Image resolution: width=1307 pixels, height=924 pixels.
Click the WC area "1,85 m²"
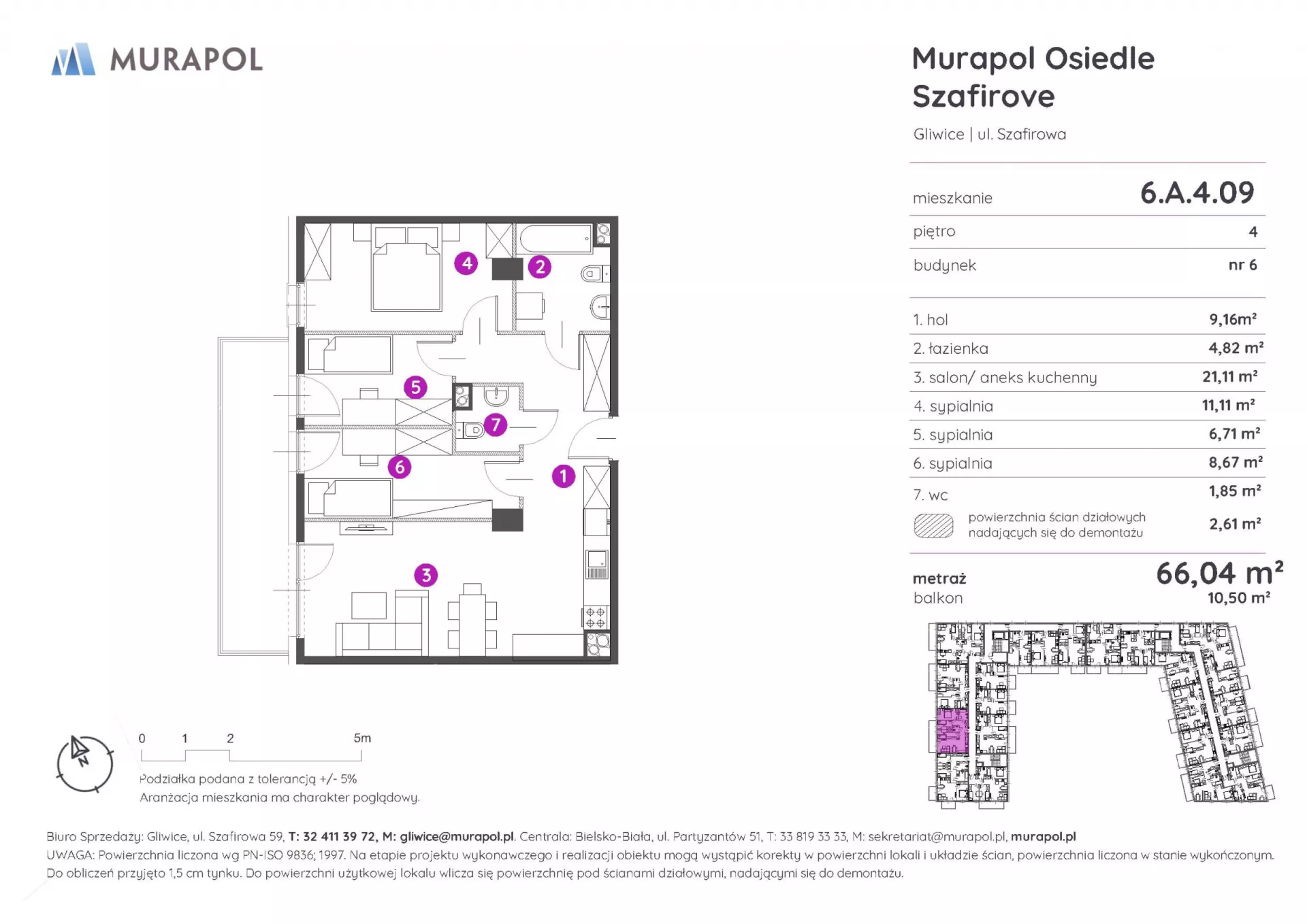[x=1235, y=491]
